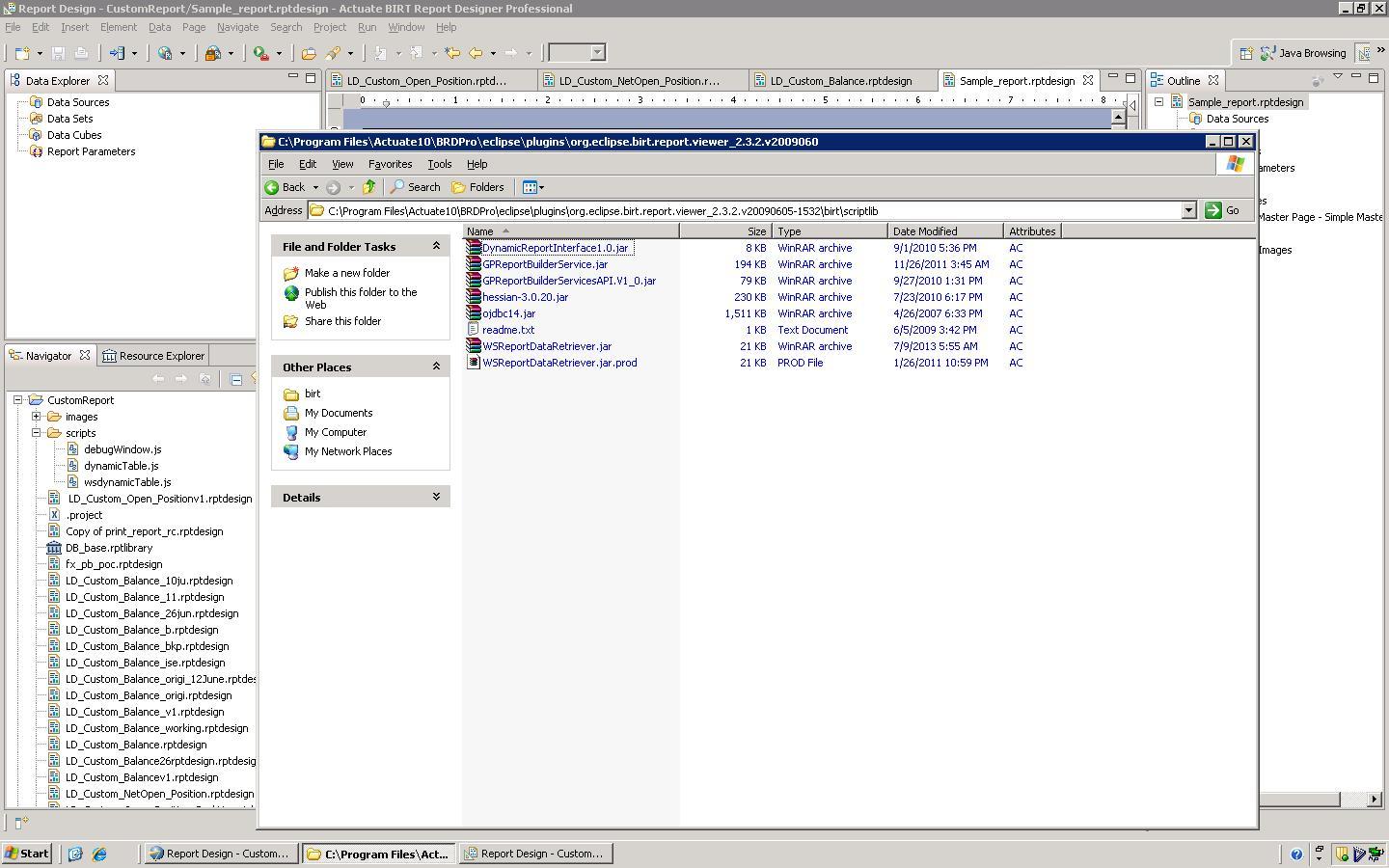Open birt folder link in Other Places

tap(313, 393)
